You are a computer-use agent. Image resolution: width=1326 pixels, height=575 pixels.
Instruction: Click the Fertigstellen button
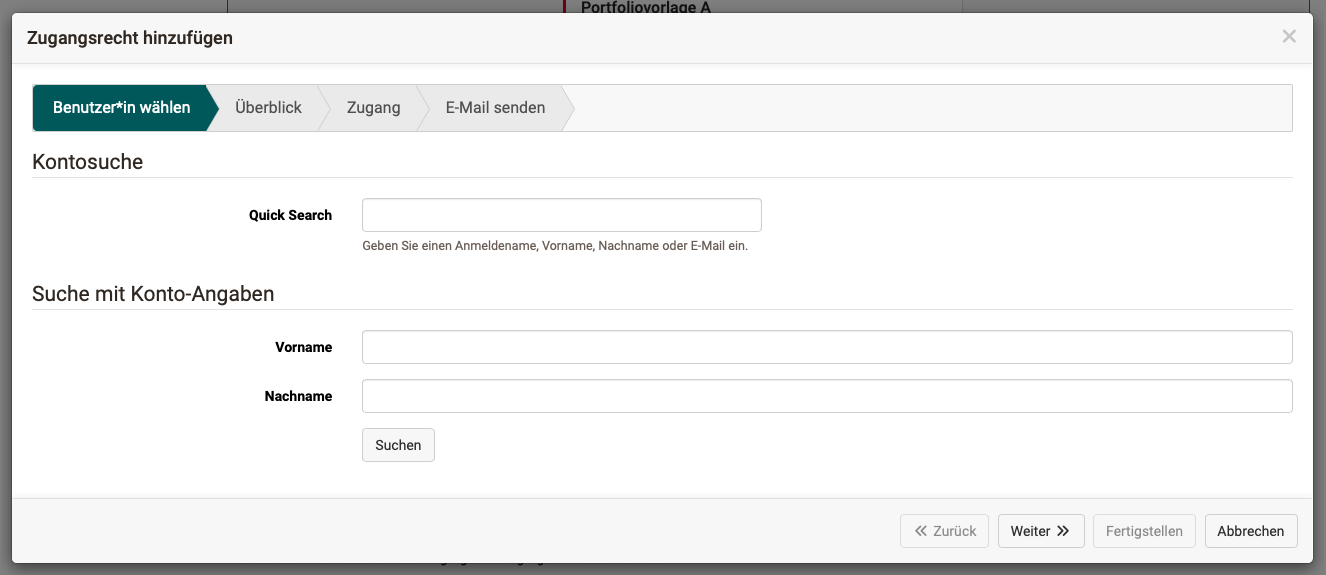(1143, 531)
